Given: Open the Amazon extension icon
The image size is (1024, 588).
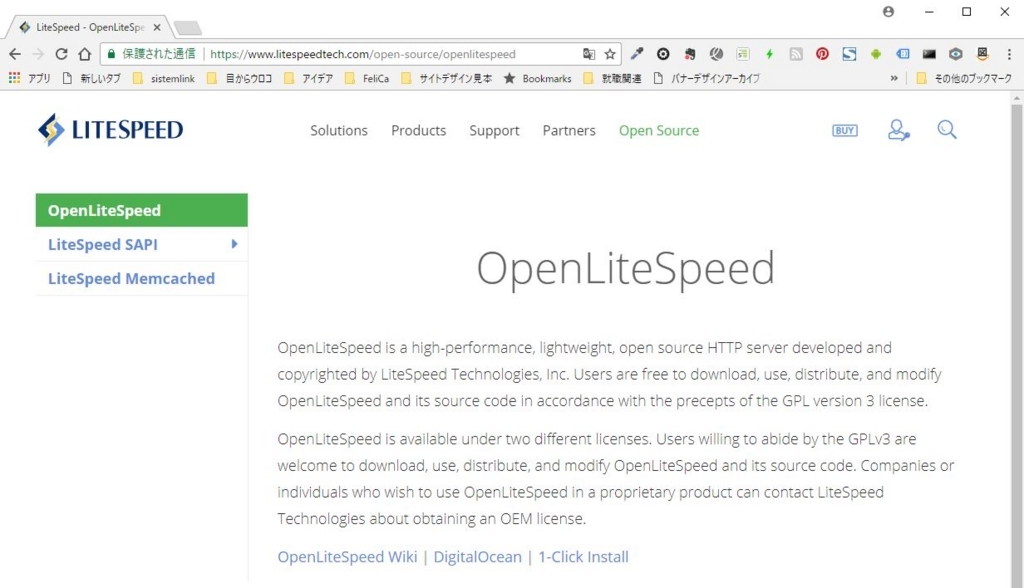Looking at the screenshot, I should [982, 54].
